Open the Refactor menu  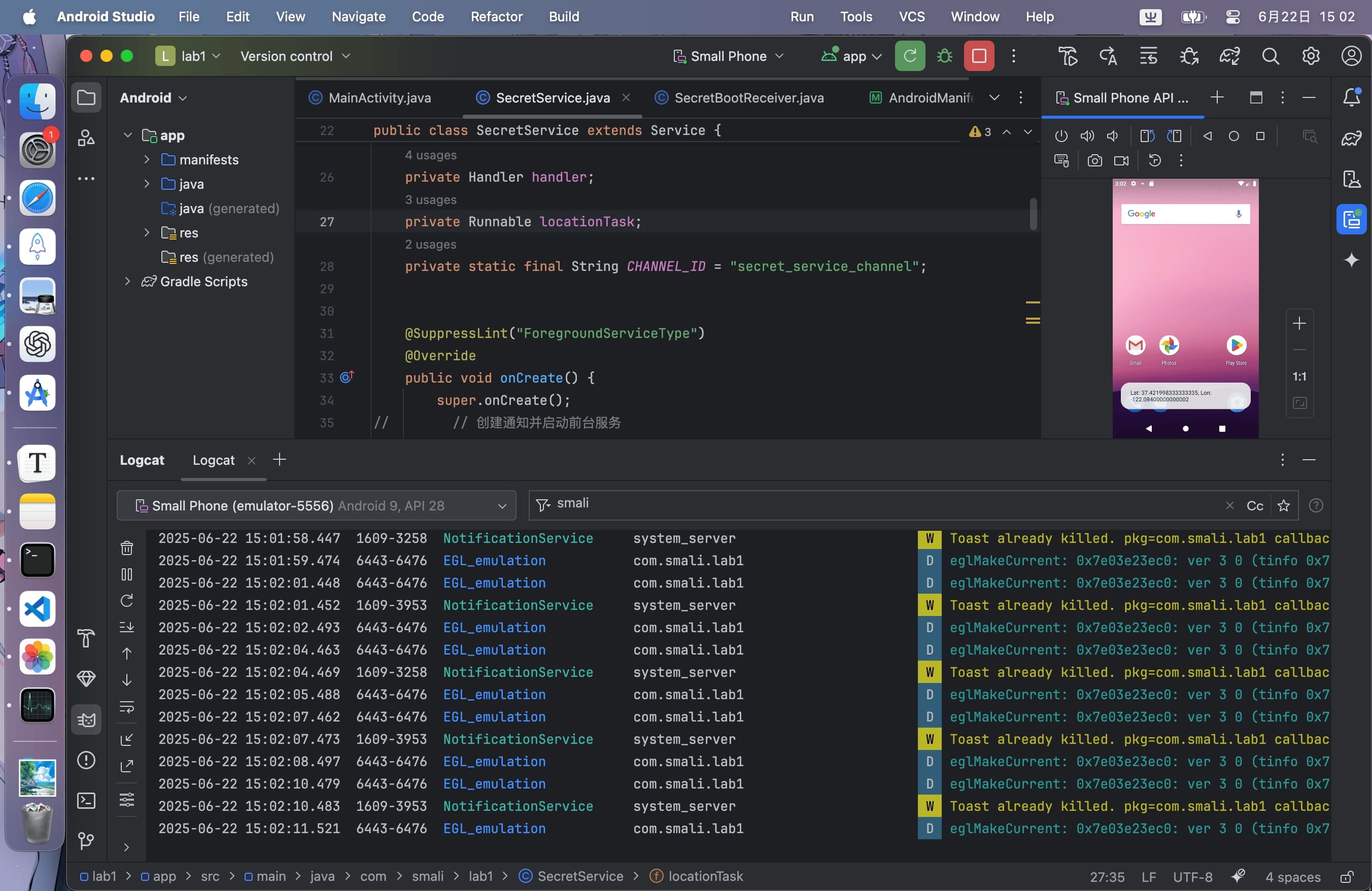tap(496, 16)
